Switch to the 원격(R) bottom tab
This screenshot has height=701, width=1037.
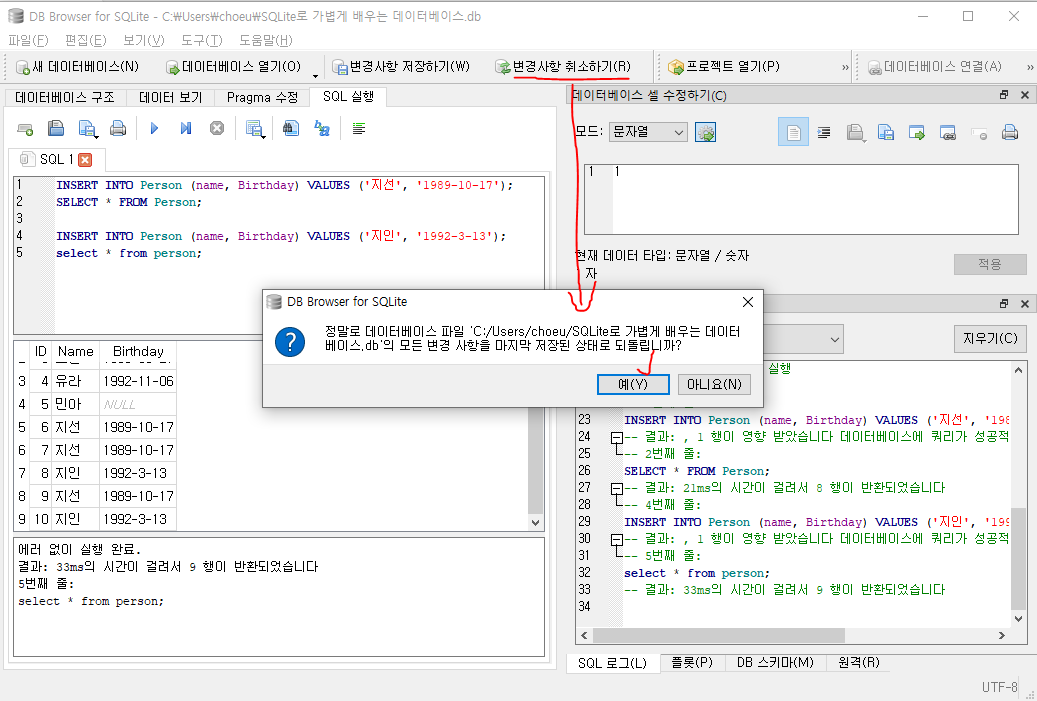tap(859, 663)
